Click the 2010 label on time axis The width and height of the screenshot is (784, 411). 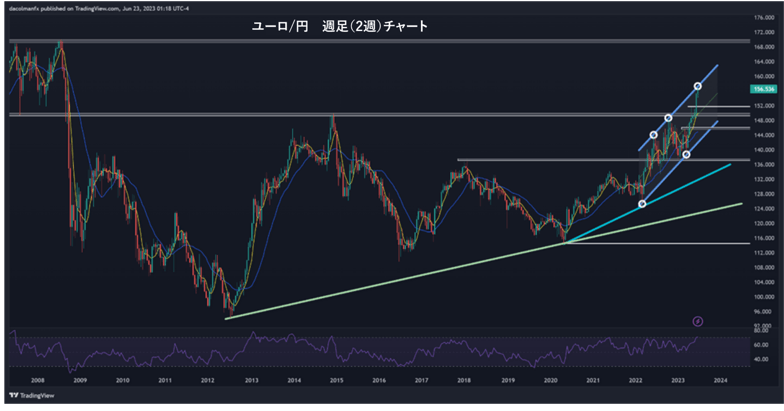coord(122,380)
